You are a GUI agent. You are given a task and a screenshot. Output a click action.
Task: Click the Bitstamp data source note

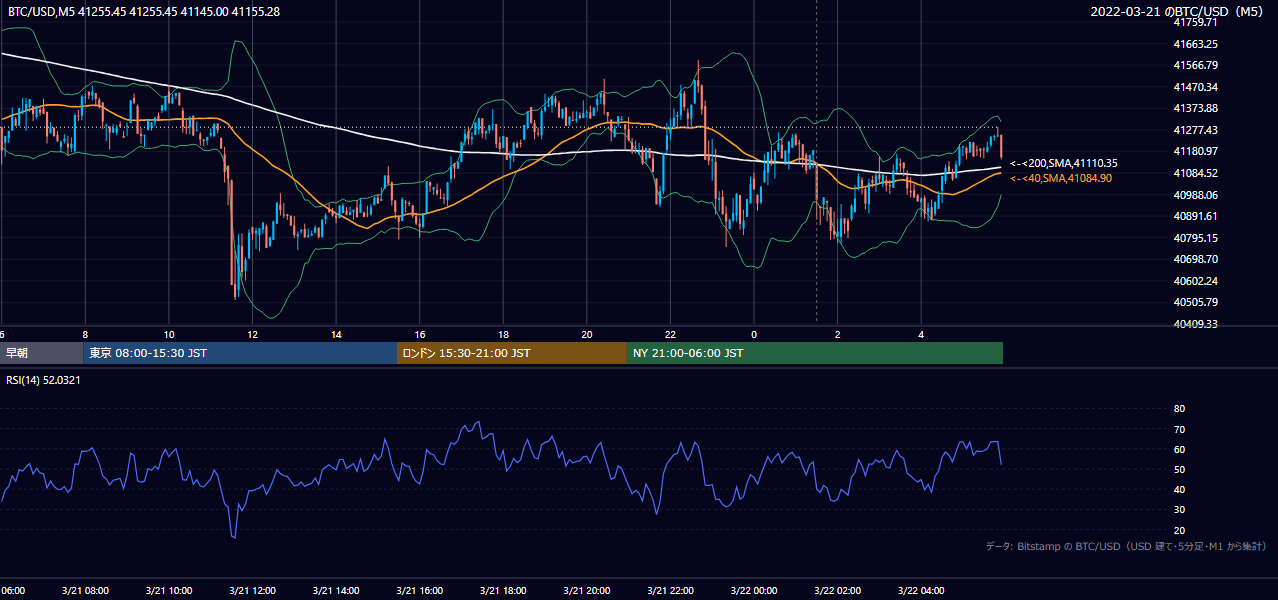pos(1126,547)
